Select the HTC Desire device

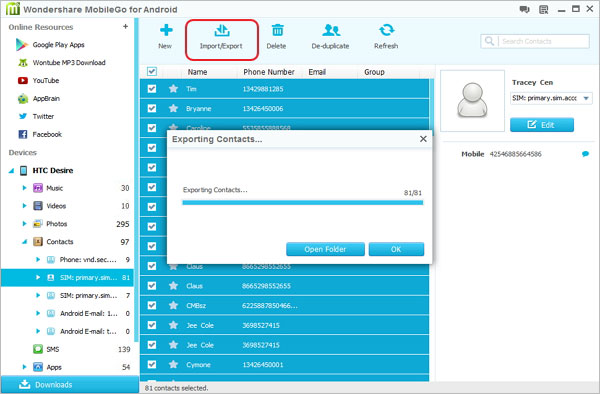[53, 171]
